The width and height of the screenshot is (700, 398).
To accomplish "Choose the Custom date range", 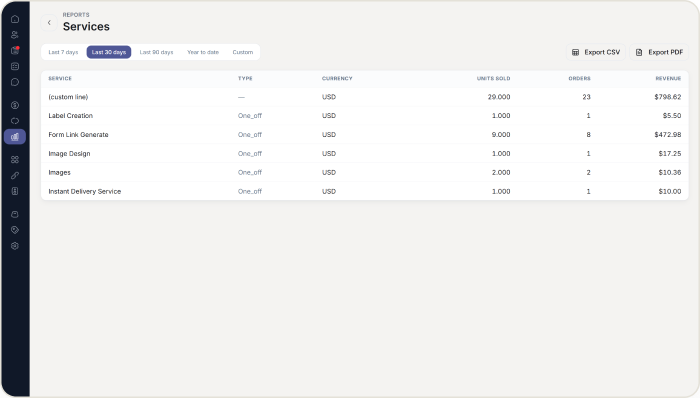I will (243, 52).
